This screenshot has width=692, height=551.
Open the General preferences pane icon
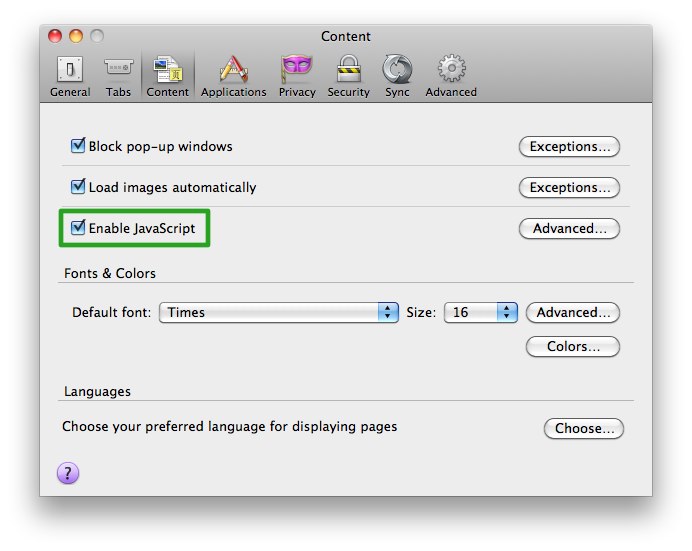click(x=70, y=69)
